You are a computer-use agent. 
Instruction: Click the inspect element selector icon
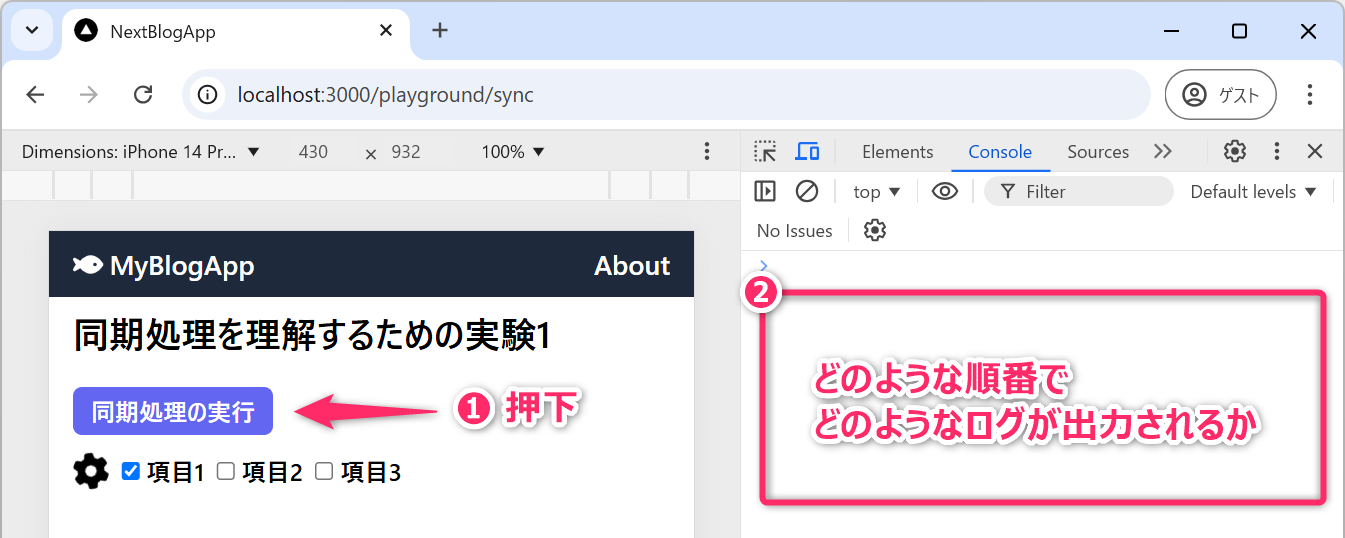click(765, 152)
